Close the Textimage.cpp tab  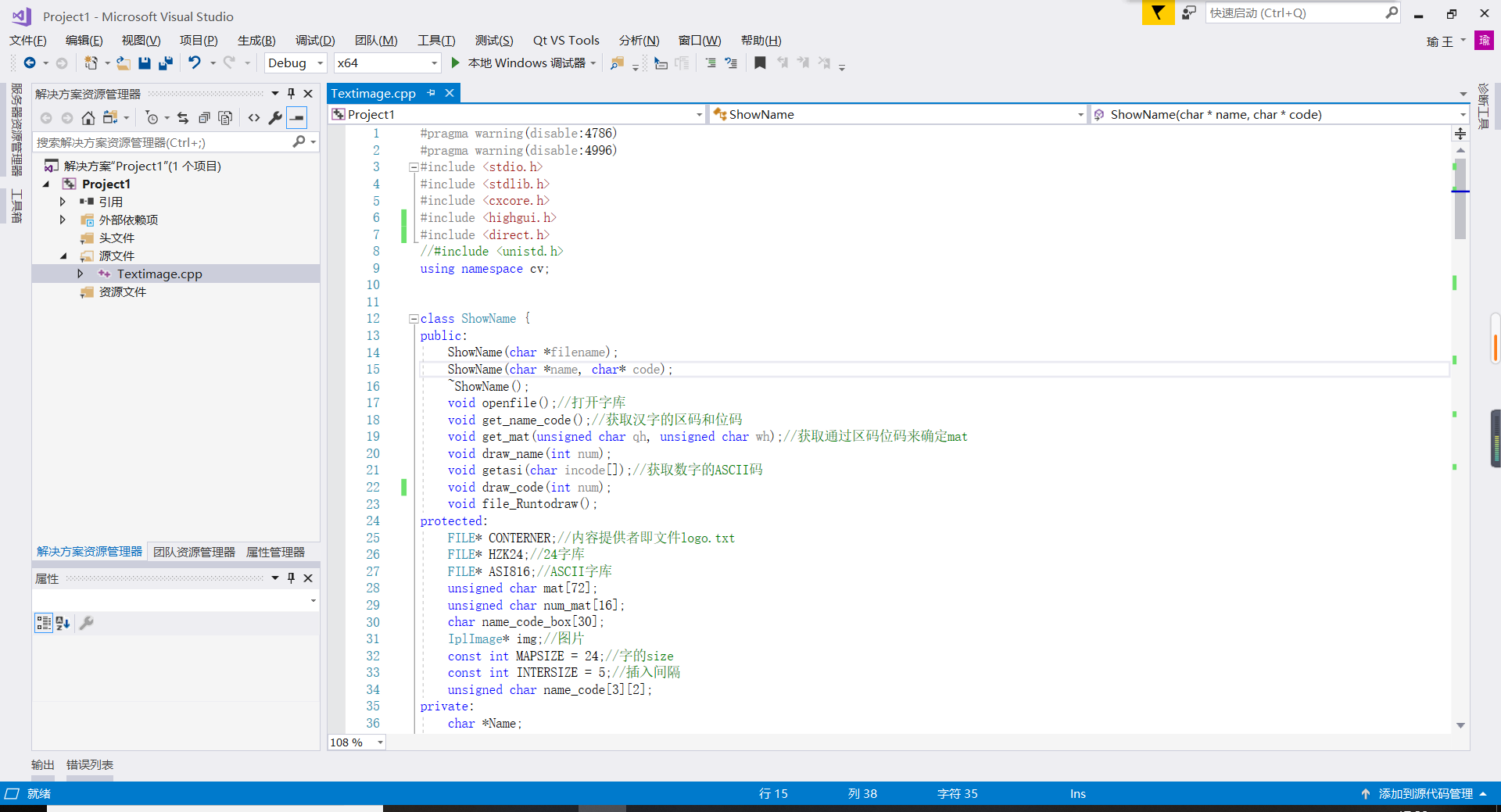click(x=450, y=93)
